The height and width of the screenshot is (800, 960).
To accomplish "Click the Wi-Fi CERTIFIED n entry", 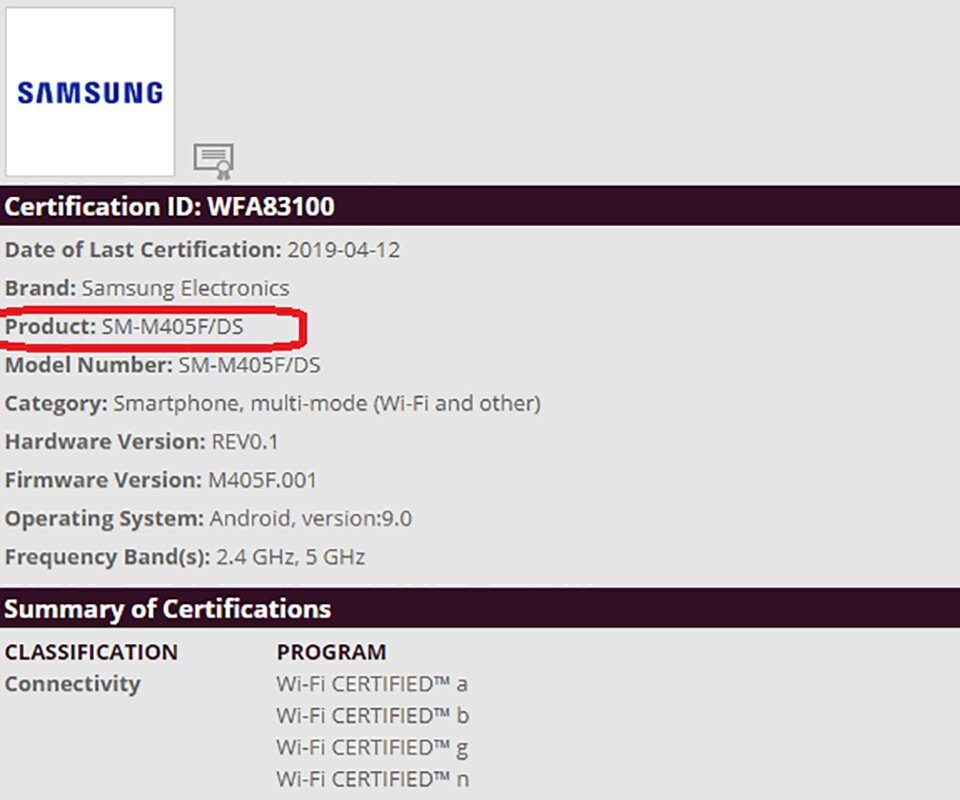I will 373,779.
